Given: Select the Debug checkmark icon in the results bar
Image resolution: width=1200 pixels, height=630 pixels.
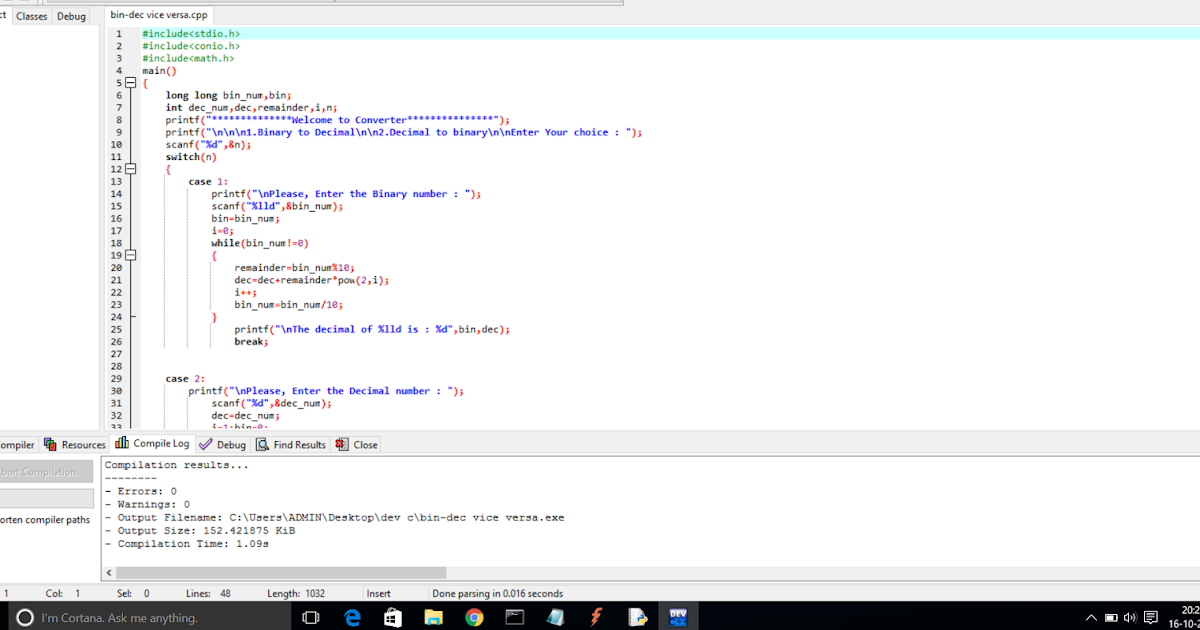Looking at the screenshot, I should point(206,444).
